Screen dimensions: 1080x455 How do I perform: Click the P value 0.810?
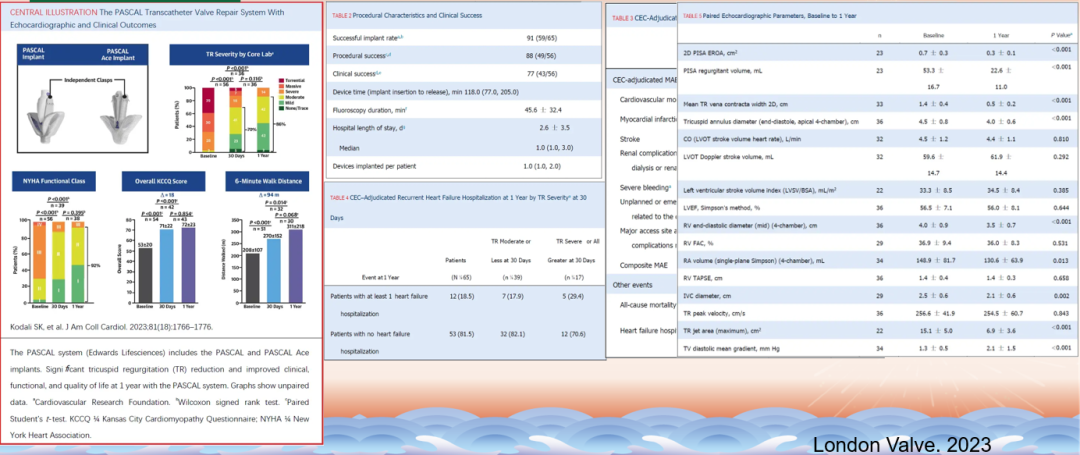click(x=1062, y=139)
